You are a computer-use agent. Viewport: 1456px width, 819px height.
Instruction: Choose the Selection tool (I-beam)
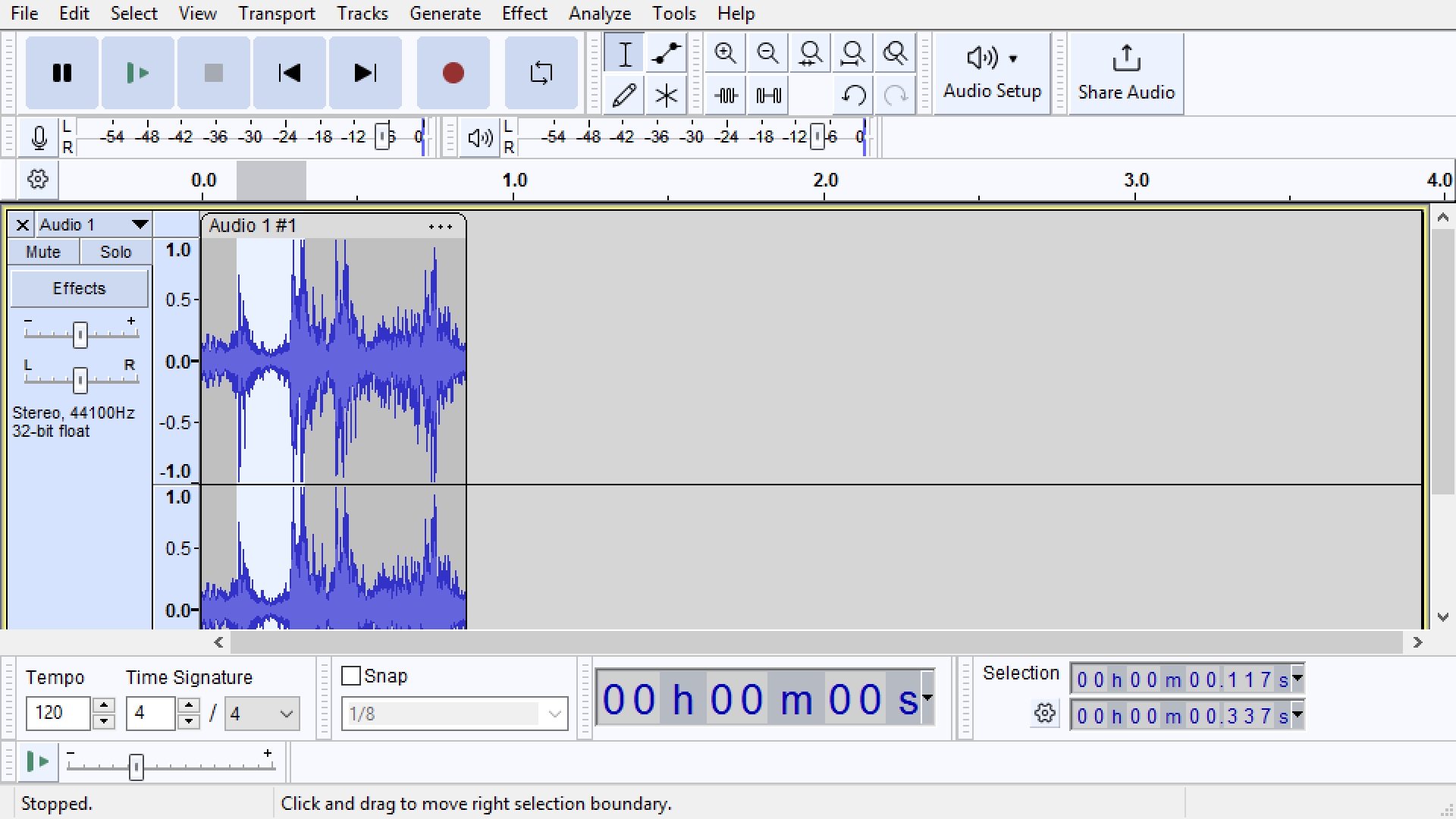(x=624, y=54)
